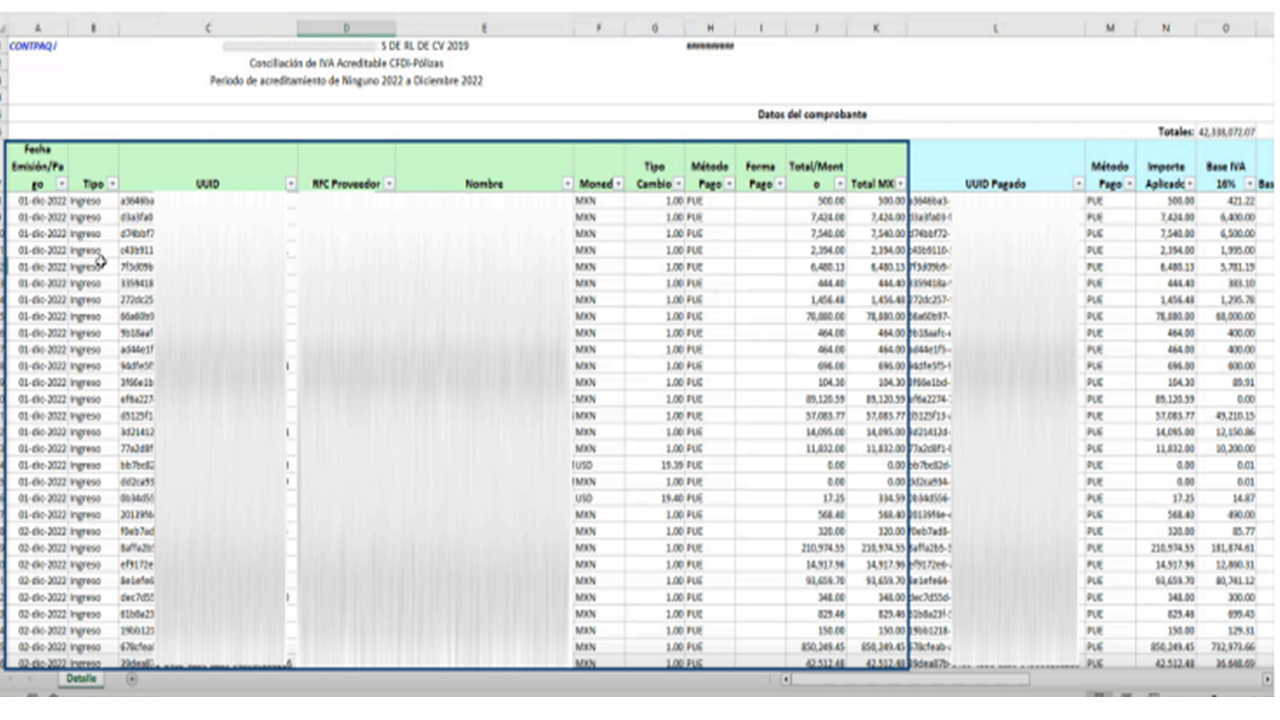The width and height of the screenshot is (1280, 720).
Task: Click the horizontal scrollbar left arrow
Action: pos(786,679)
